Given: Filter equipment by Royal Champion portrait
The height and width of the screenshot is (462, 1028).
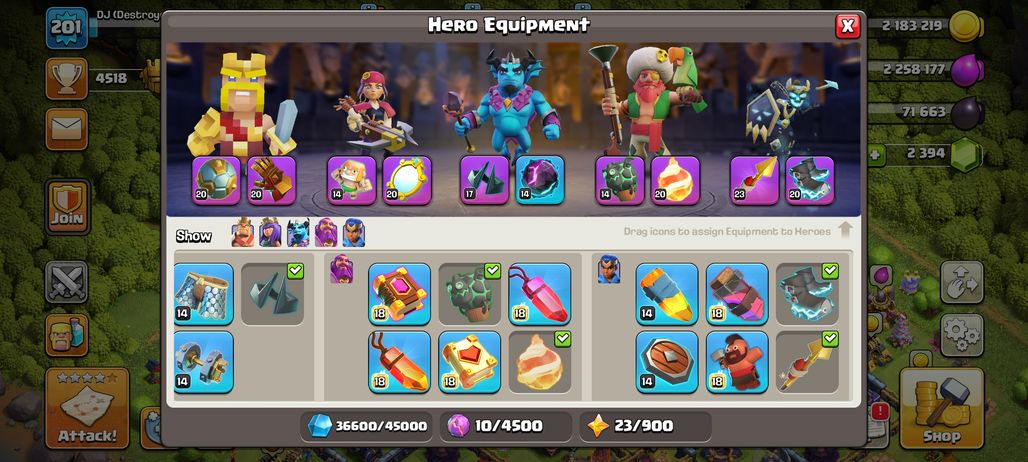Looking at the screenshot, I should click(x=353, y=233).
